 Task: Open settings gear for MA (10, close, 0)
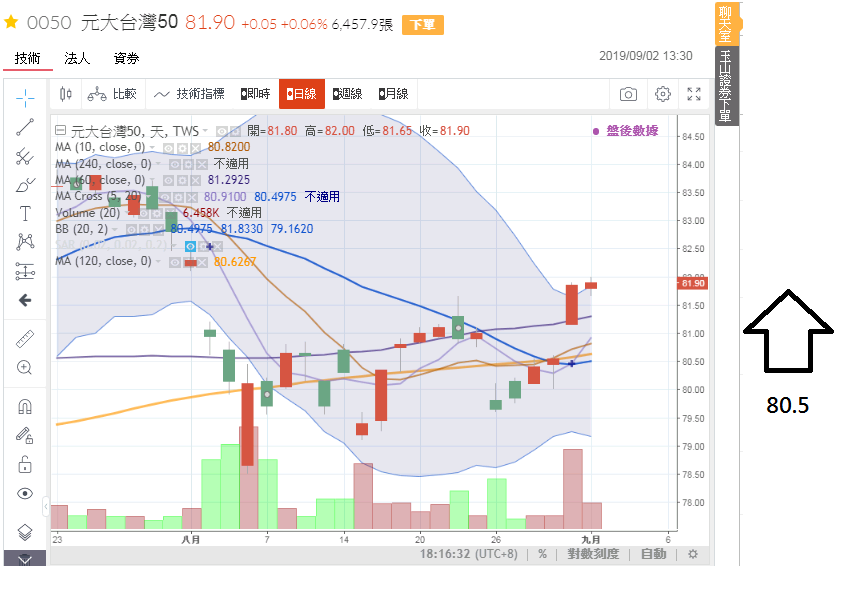182,148
